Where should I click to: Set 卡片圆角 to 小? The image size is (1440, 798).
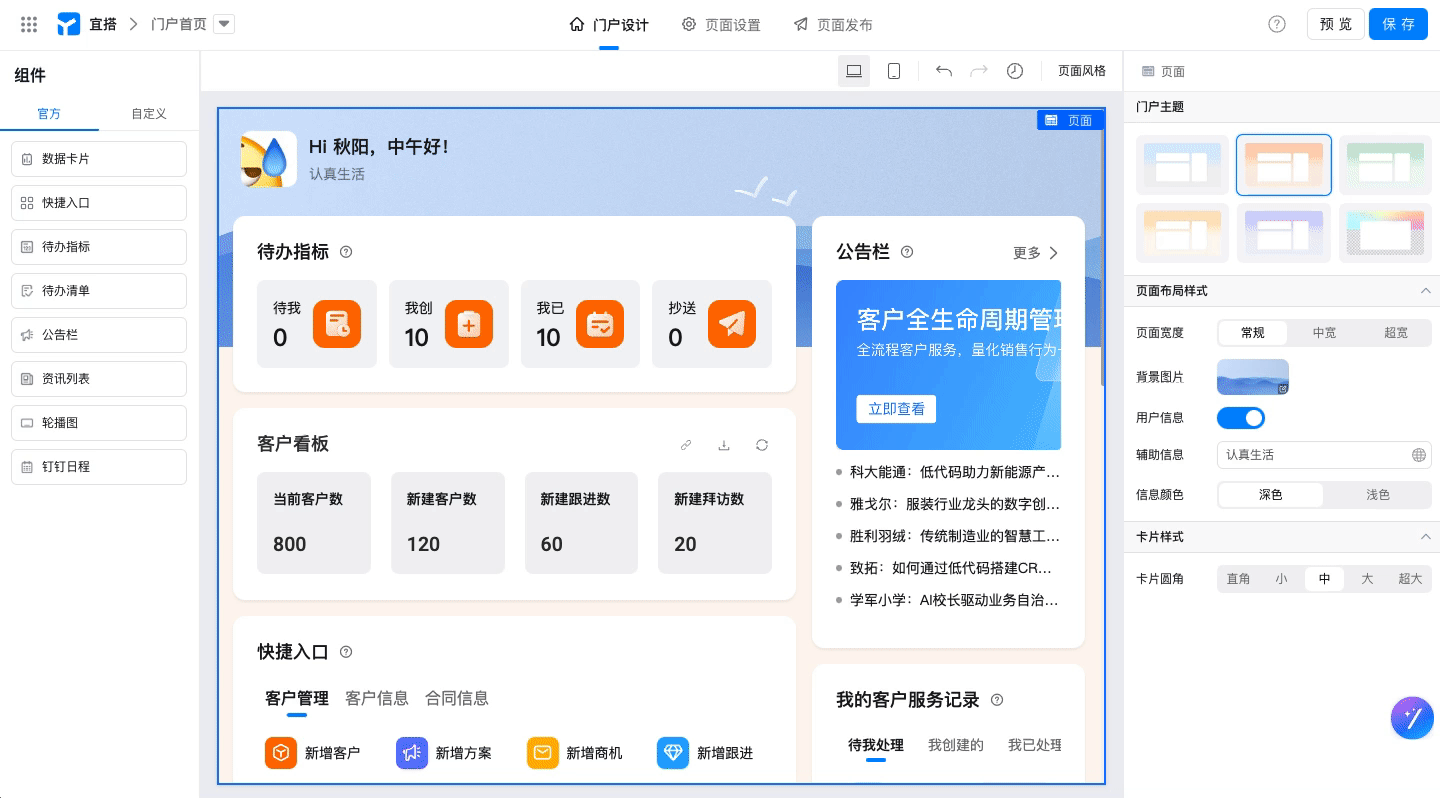[x=1282, y=579]
